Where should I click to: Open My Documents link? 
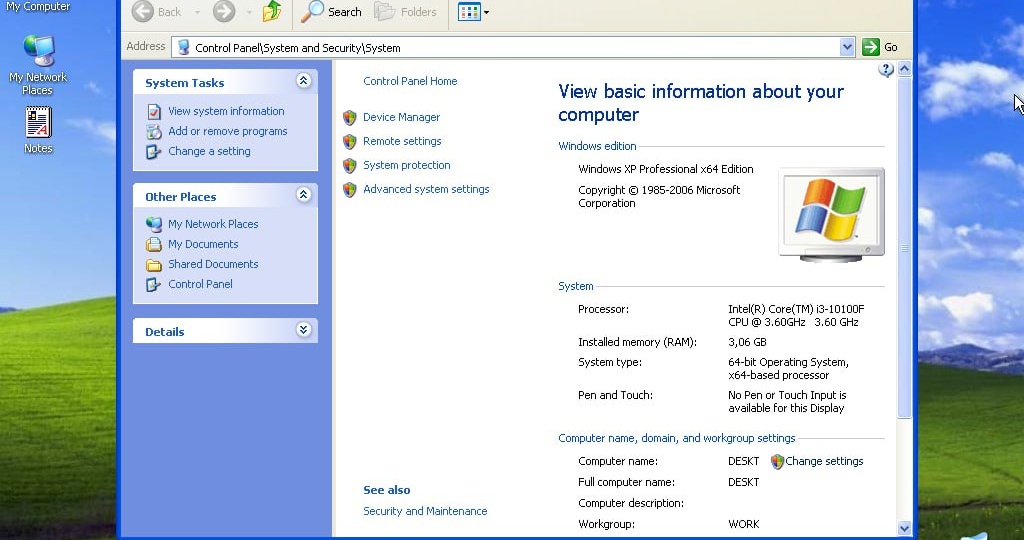coord(203,244)
